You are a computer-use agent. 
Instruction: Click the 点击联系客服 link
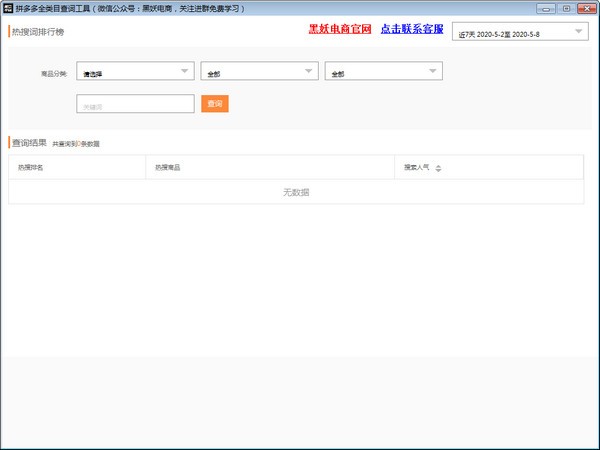coord(411,29)
